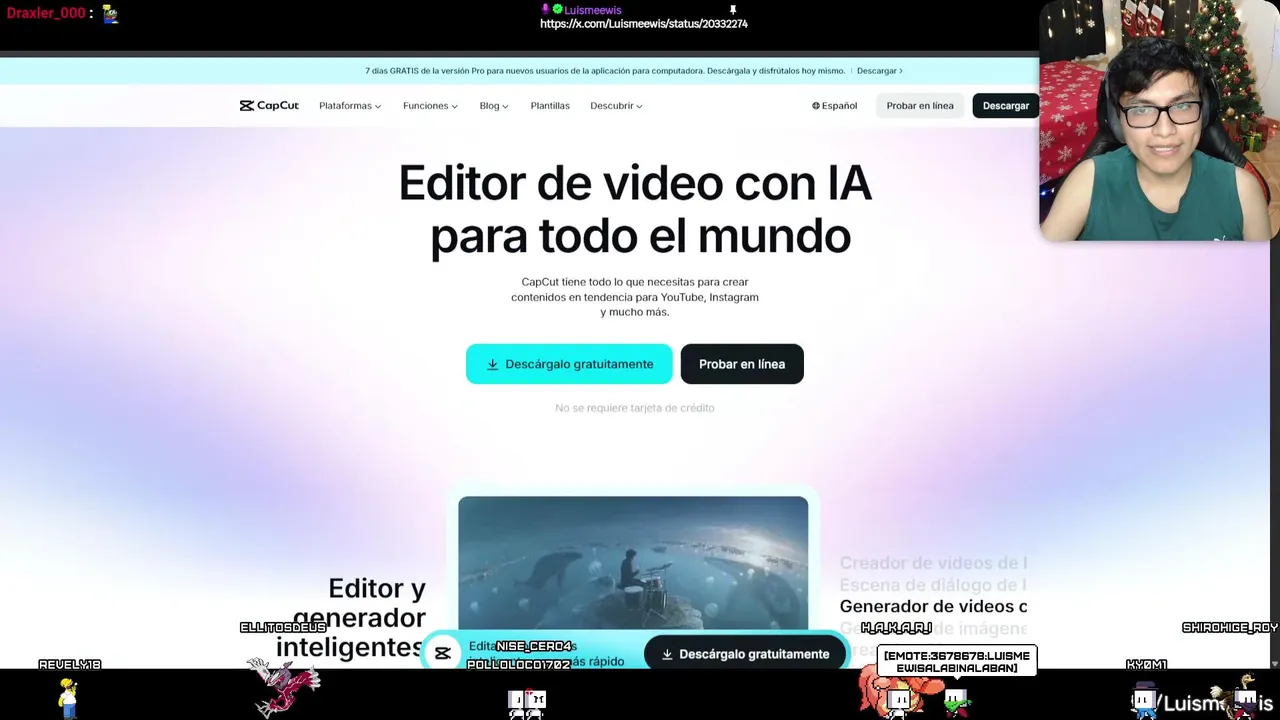Click the Descargar link in top banner
The image size is (1280, 720).
tap(879, 71)
